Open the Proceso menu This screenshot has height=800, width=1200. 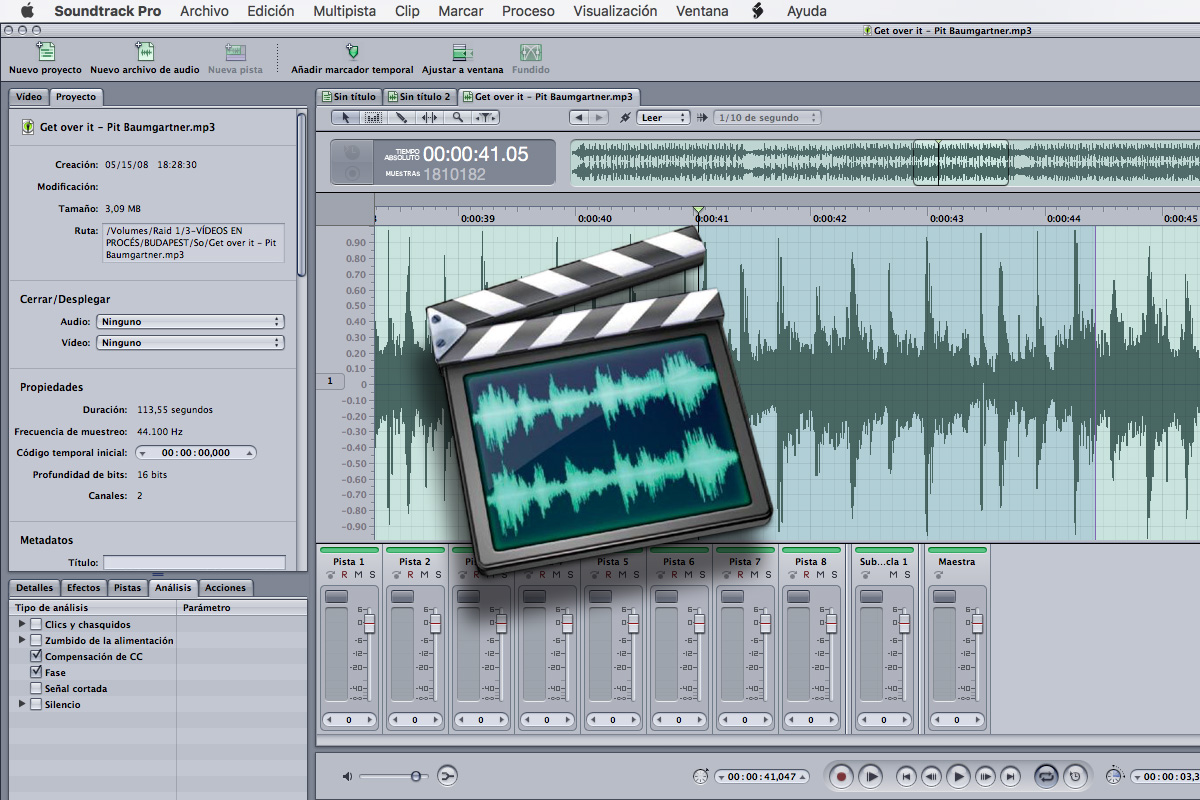pyautogui.click(x=528, y=11)
